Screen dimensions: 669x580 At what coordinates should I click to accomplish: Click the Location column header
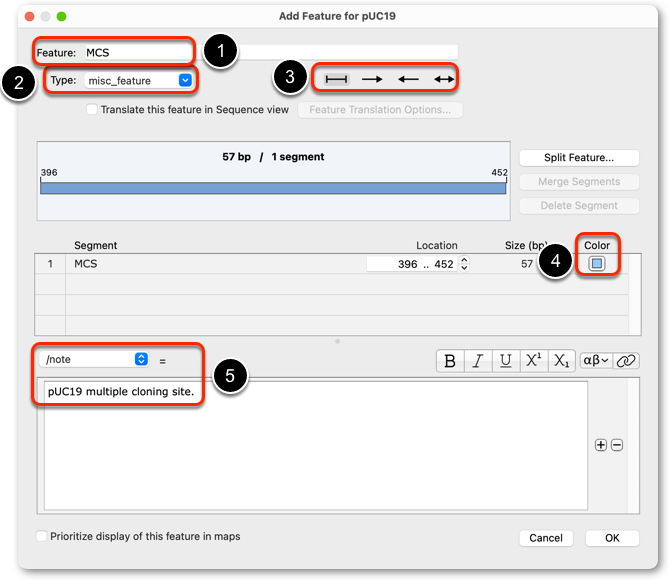436,245
